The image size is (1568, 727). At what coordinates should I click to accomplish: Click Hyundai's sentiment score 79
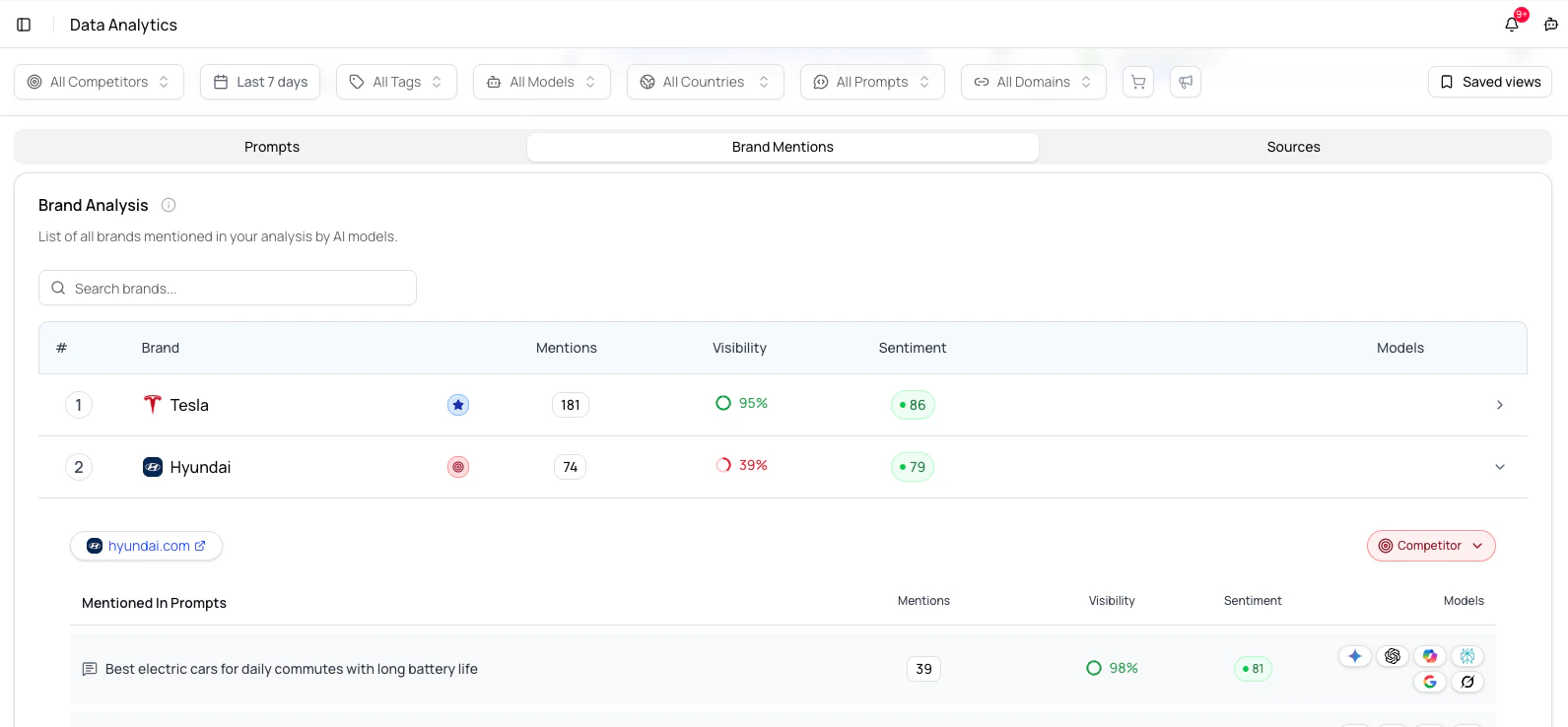tap(913, 467)
